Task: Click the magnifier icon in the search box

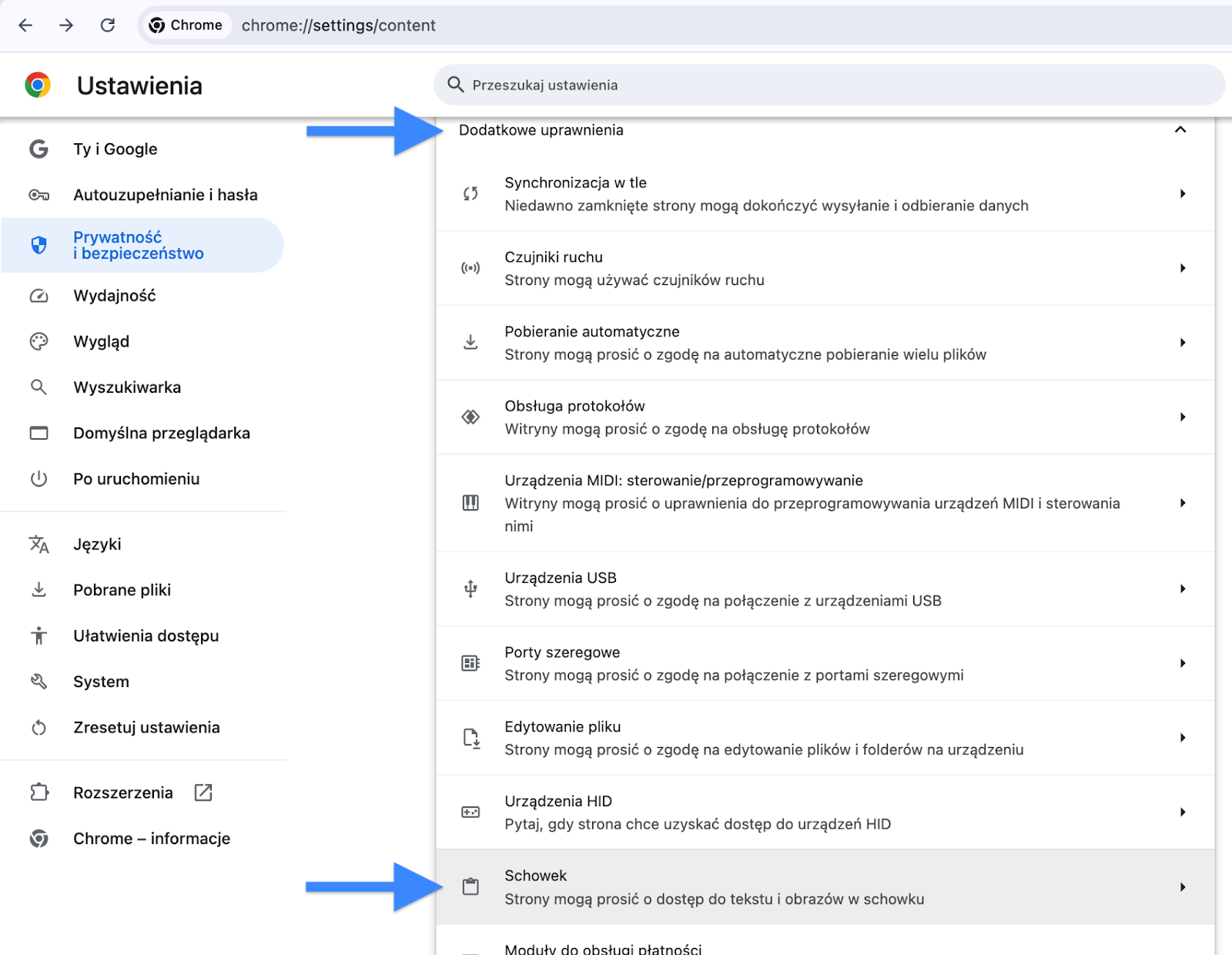Action: point(456,85)
